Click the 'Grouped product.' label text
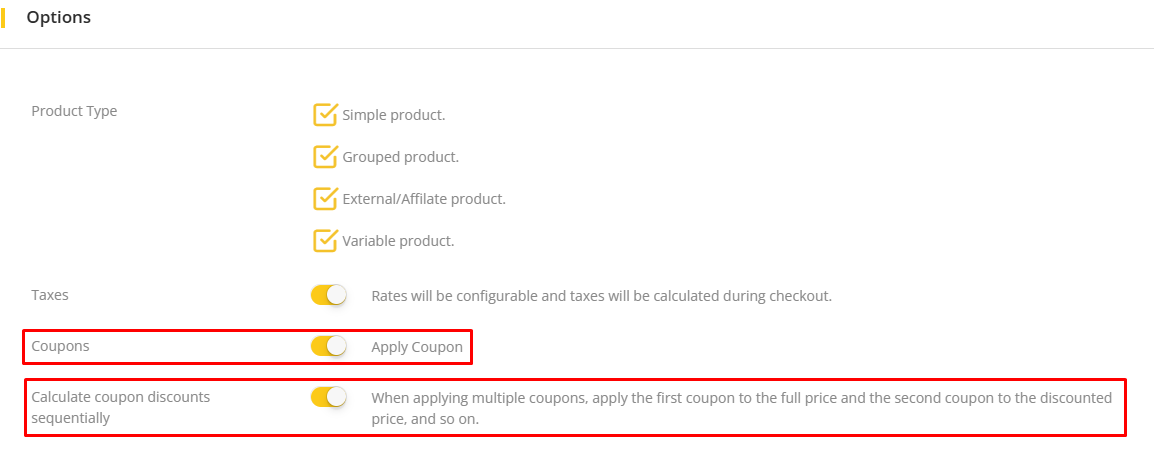The width and height of the screenshot is (1174, 463). pyautogui.click(x=401, y=157)
